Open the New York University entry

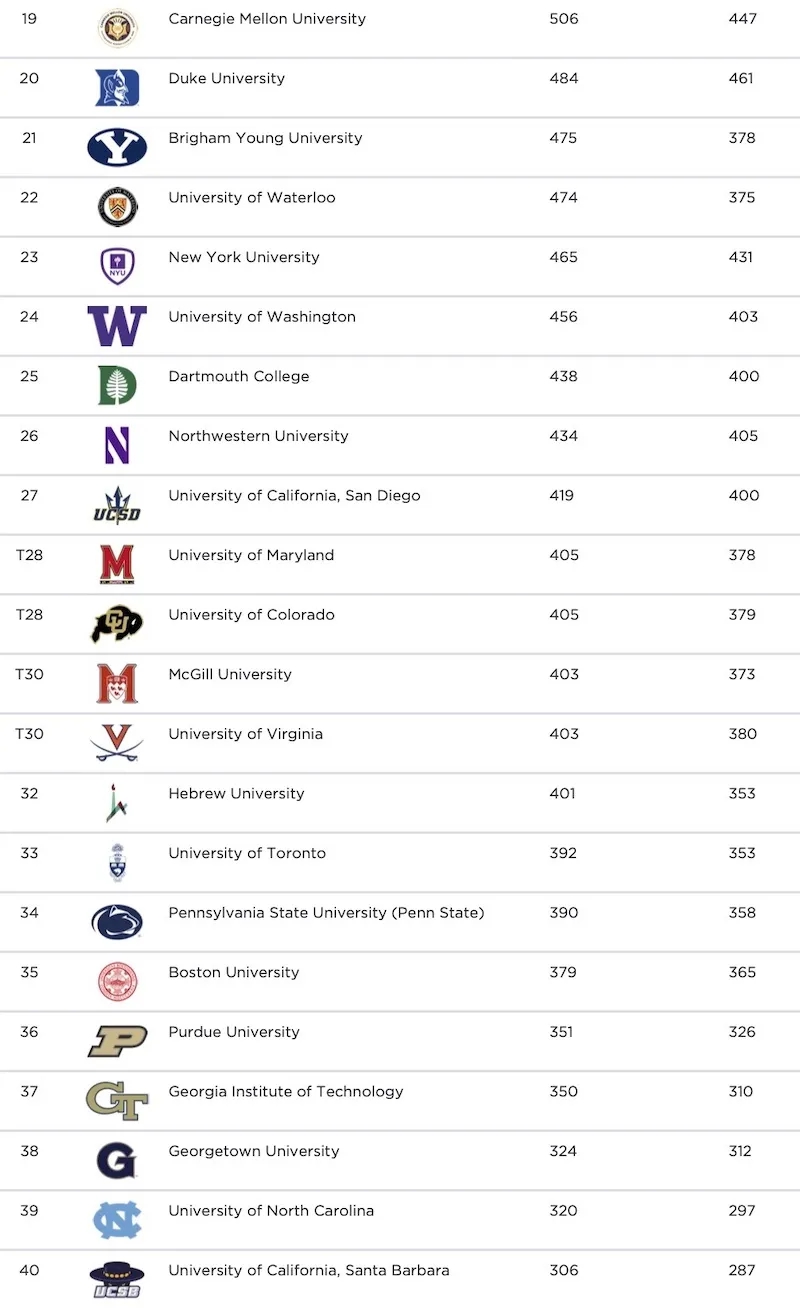coord(244,257)
